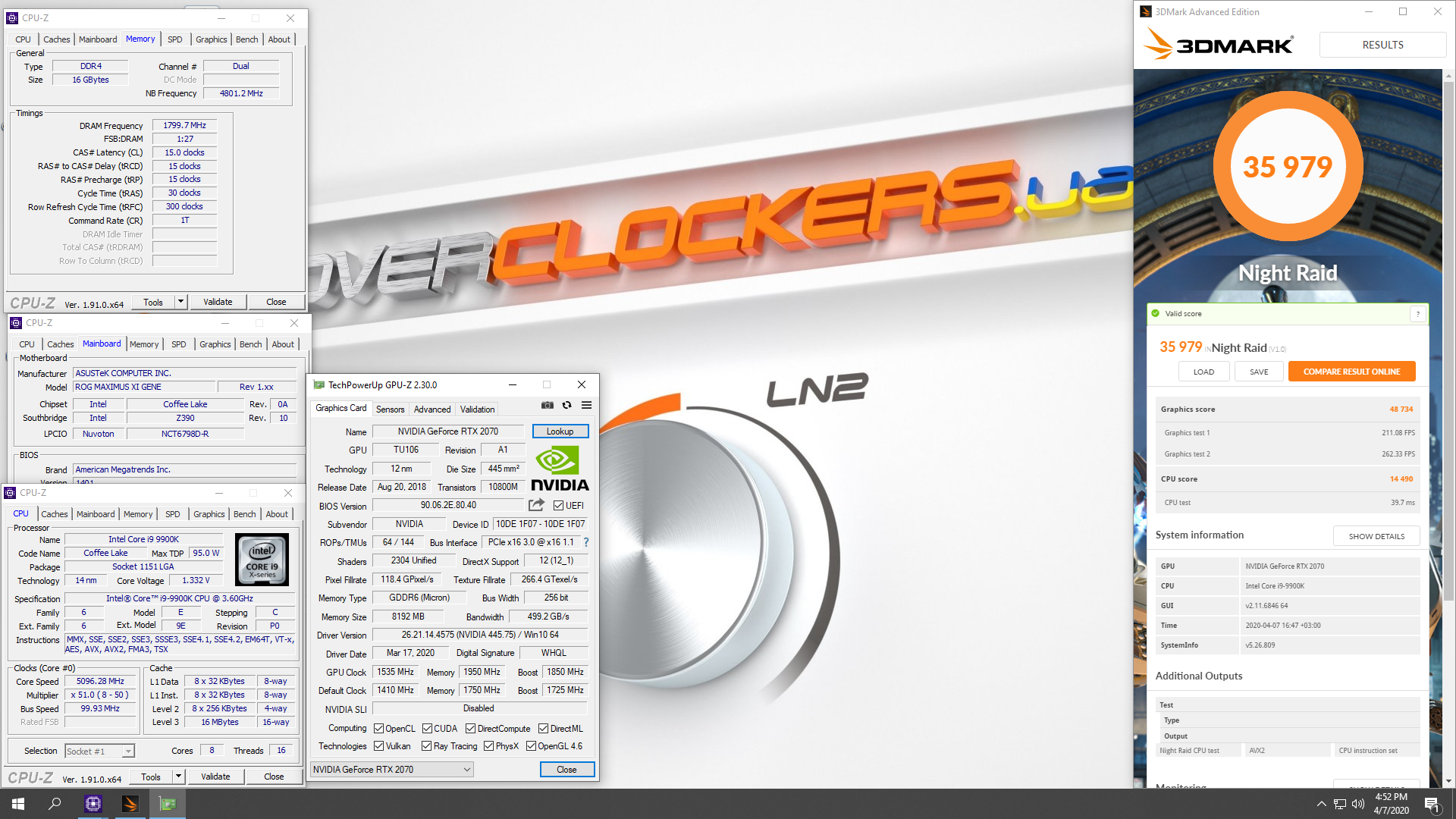The width and height of the screenshot is (1456, 819).
Task: Click COMPARE RESULT ONLINE button
Action: coord(1351,372)
